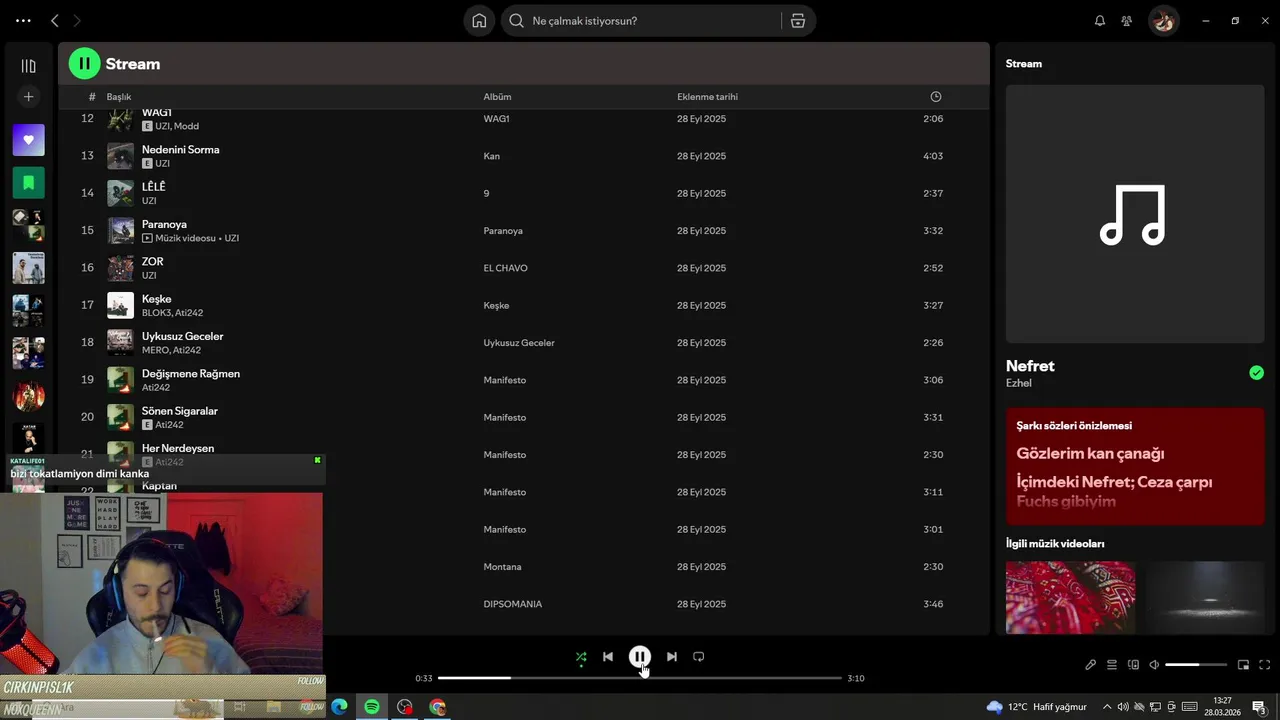Screen dimensions: 1280x720
Task: Open the DIPSOMANIA album link
Action: click(x=512, y=604)
